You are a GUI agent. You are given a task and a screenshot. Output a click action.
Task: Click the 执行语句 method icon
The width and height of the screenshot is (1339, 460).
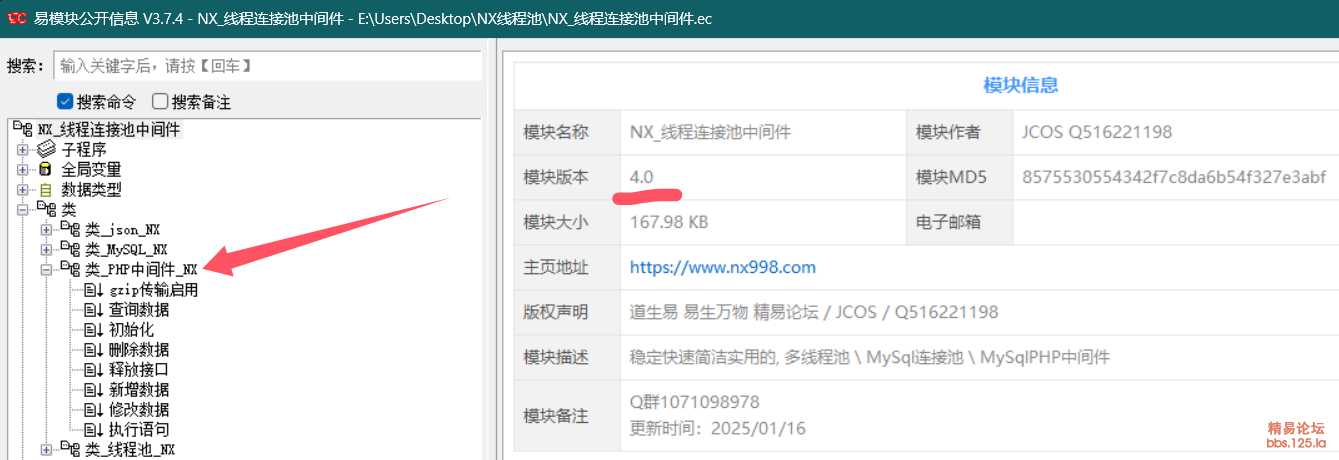tap(94, 430)
